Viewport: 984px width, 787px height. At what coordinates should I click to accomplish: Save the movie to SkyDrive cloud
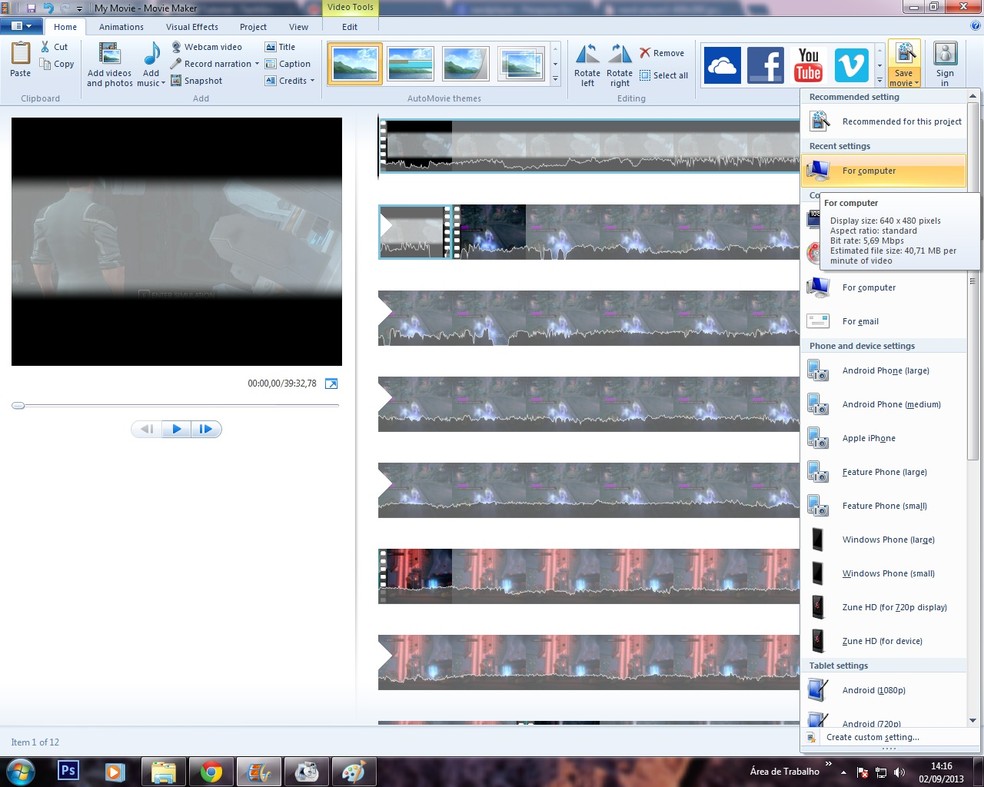coord(723,62)
